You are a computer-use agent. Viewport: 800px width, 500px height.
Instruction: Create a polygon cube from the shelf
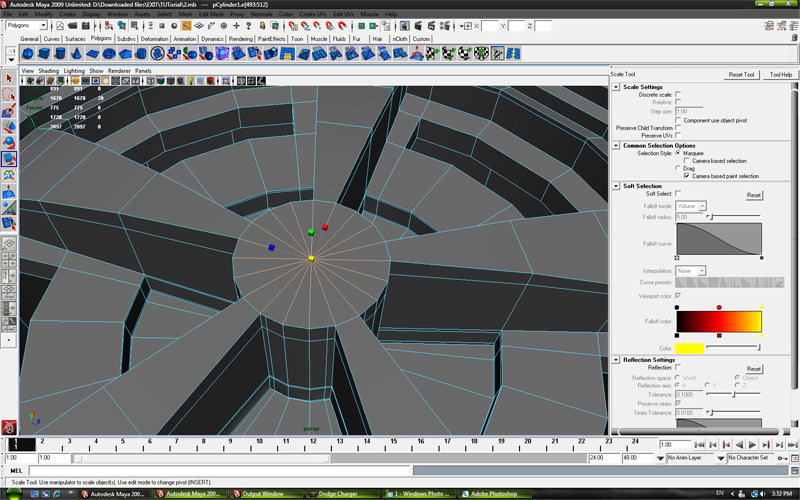click(45, 54)
